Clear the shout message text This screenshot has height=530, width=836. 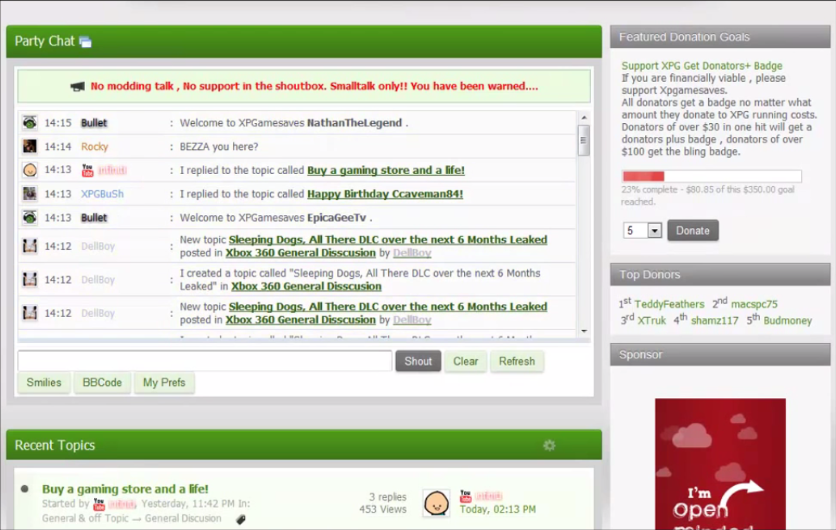point(465,361)
